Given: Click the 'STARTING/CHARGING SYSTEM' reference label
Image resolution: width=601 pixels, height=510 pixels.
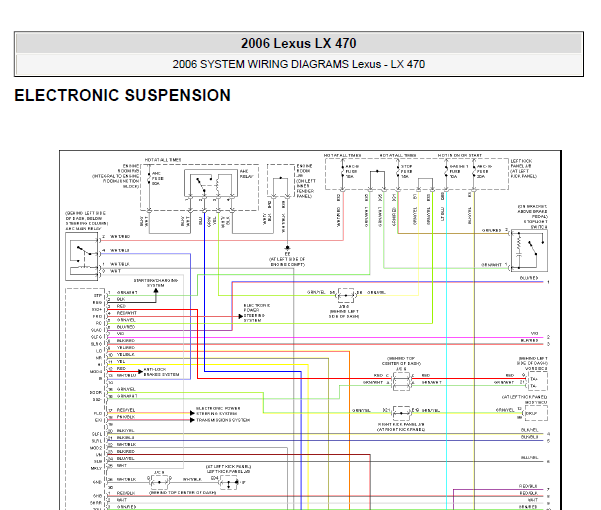Looking at the screenshot, I should (156, 283).
